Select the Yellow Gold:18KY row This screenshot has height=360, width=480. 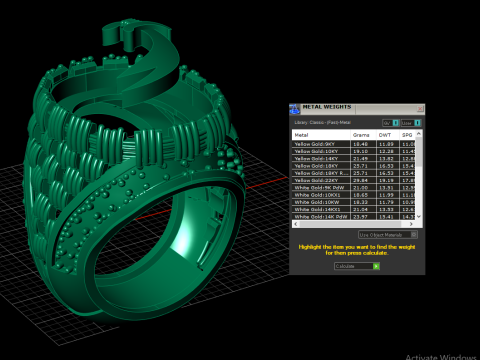click(x=354, y=166)
